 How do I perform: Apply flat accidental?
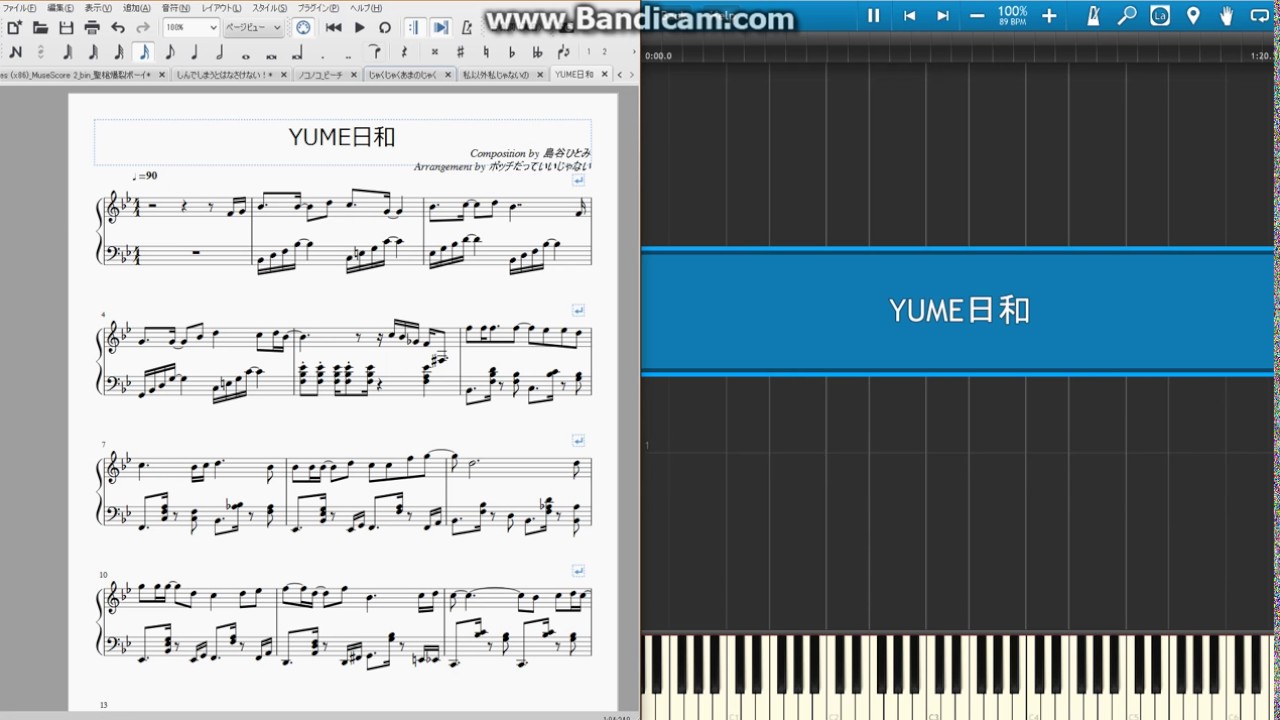tap(511, 52)
